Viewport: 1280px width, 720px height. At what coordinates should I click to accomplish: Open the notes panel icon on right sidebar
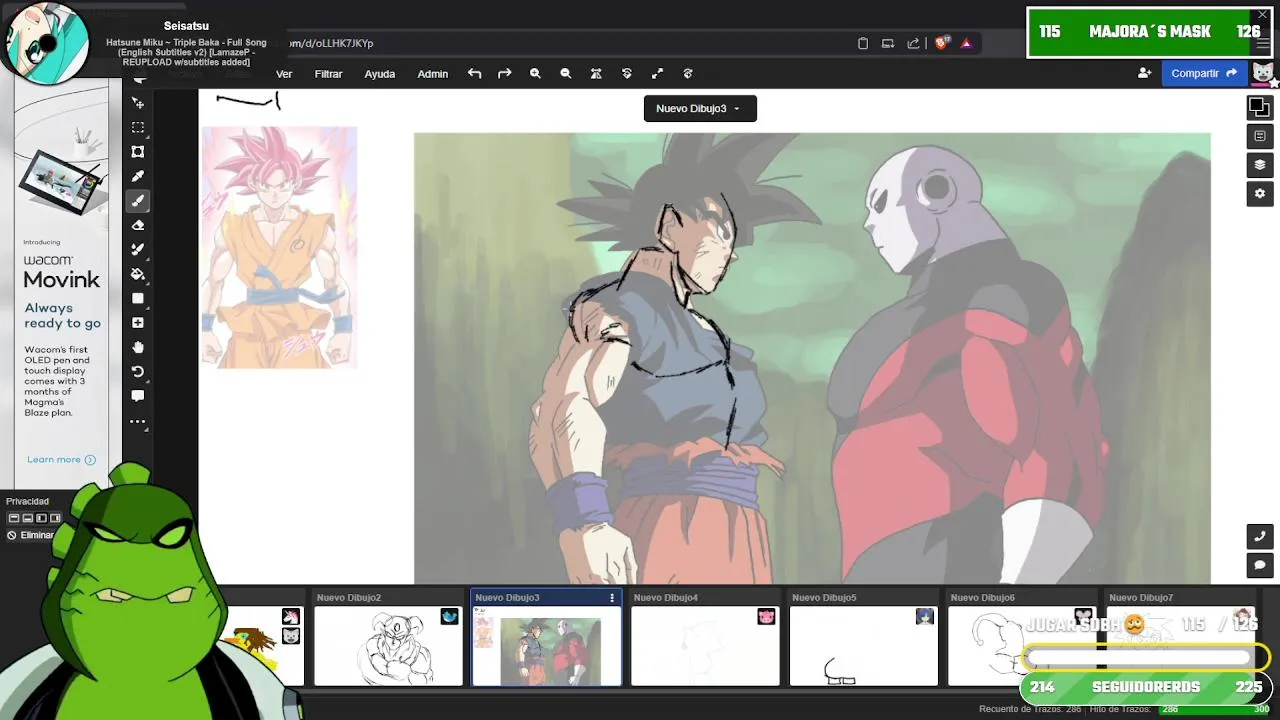1259,136
